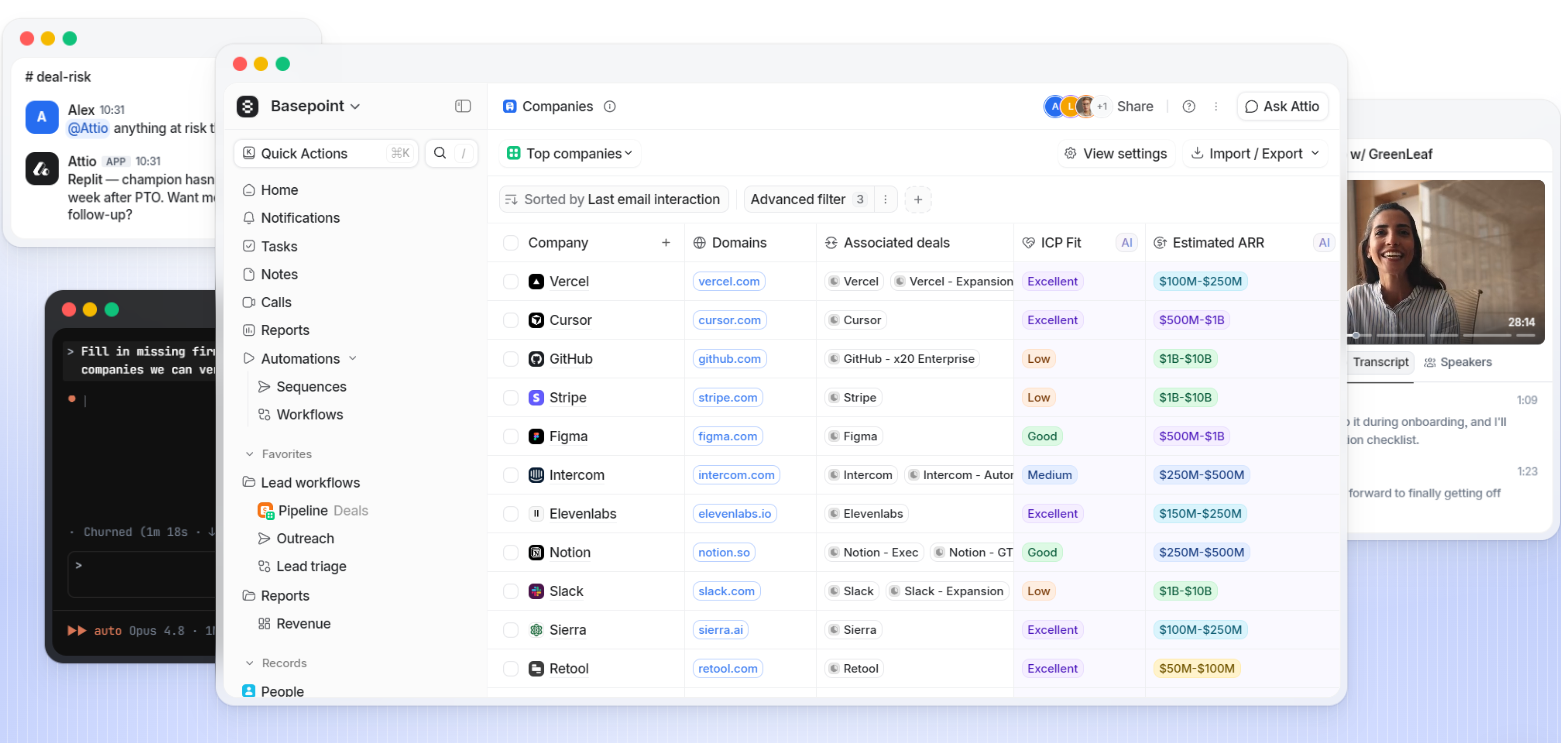Expand the Top companies view dropdown

pyautogui.click(x=570, y=153)
